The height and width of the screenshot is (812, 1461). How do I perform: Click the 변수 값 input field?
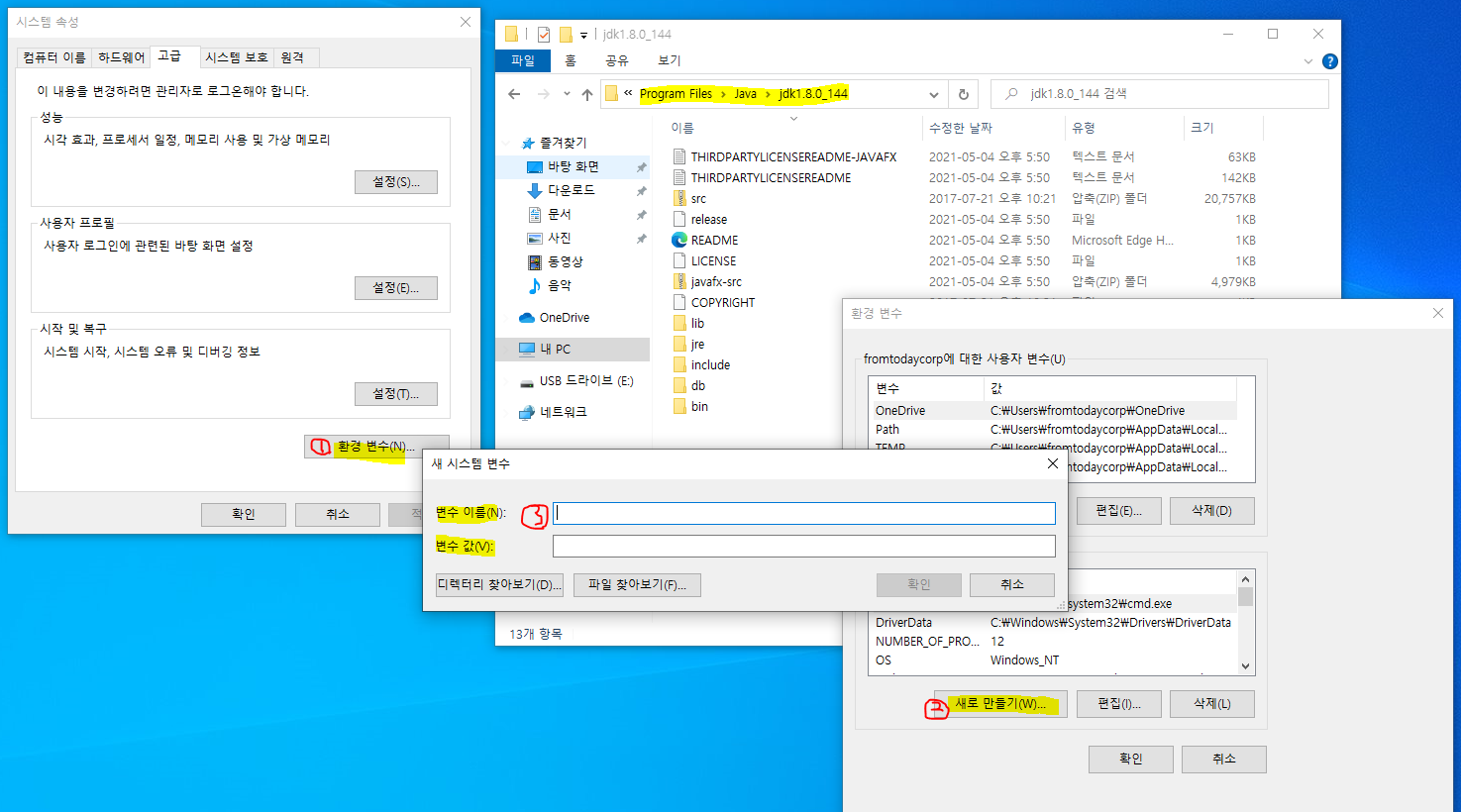(x=804, y=547)
